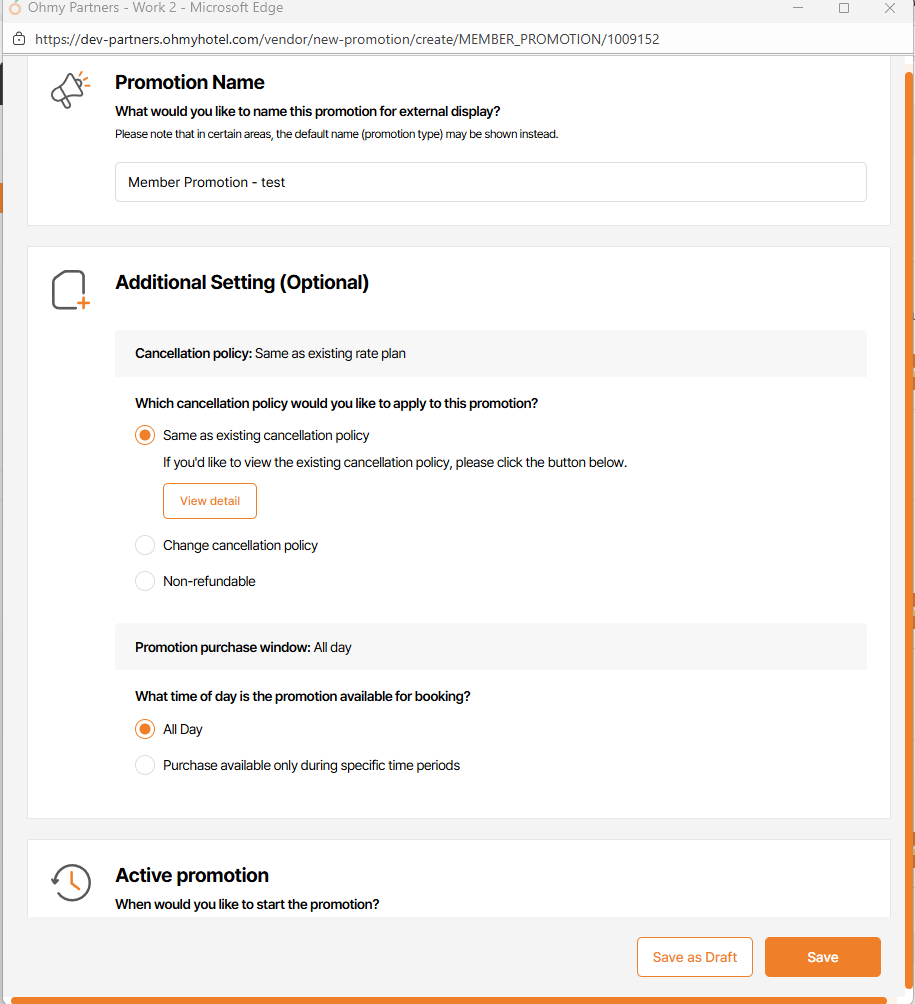
Task: Click the vertical orange scrollbar
Action: (x=909, y=500)
